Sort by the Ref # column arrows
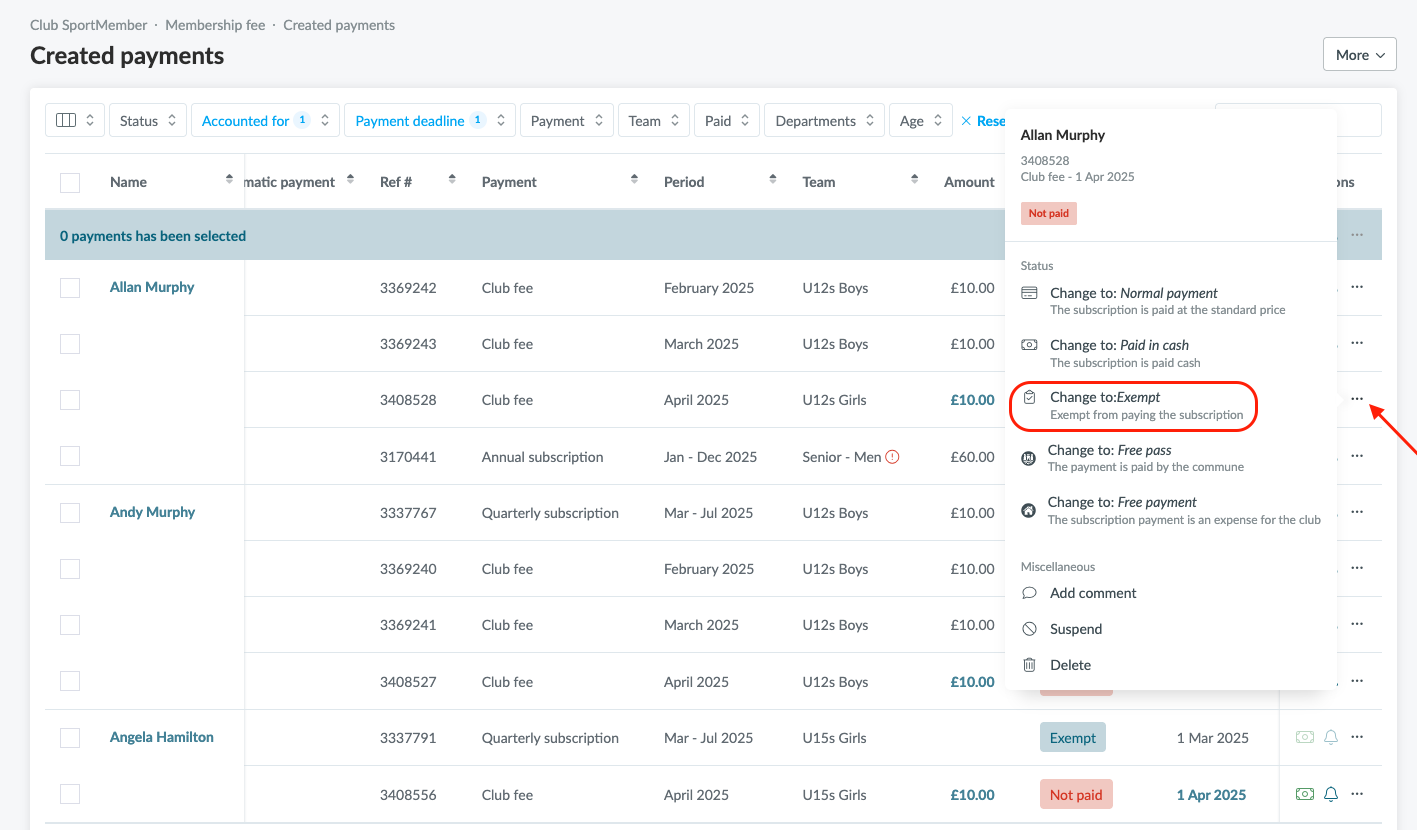The height and width of the screenshot is (830, 1417). 452,181
